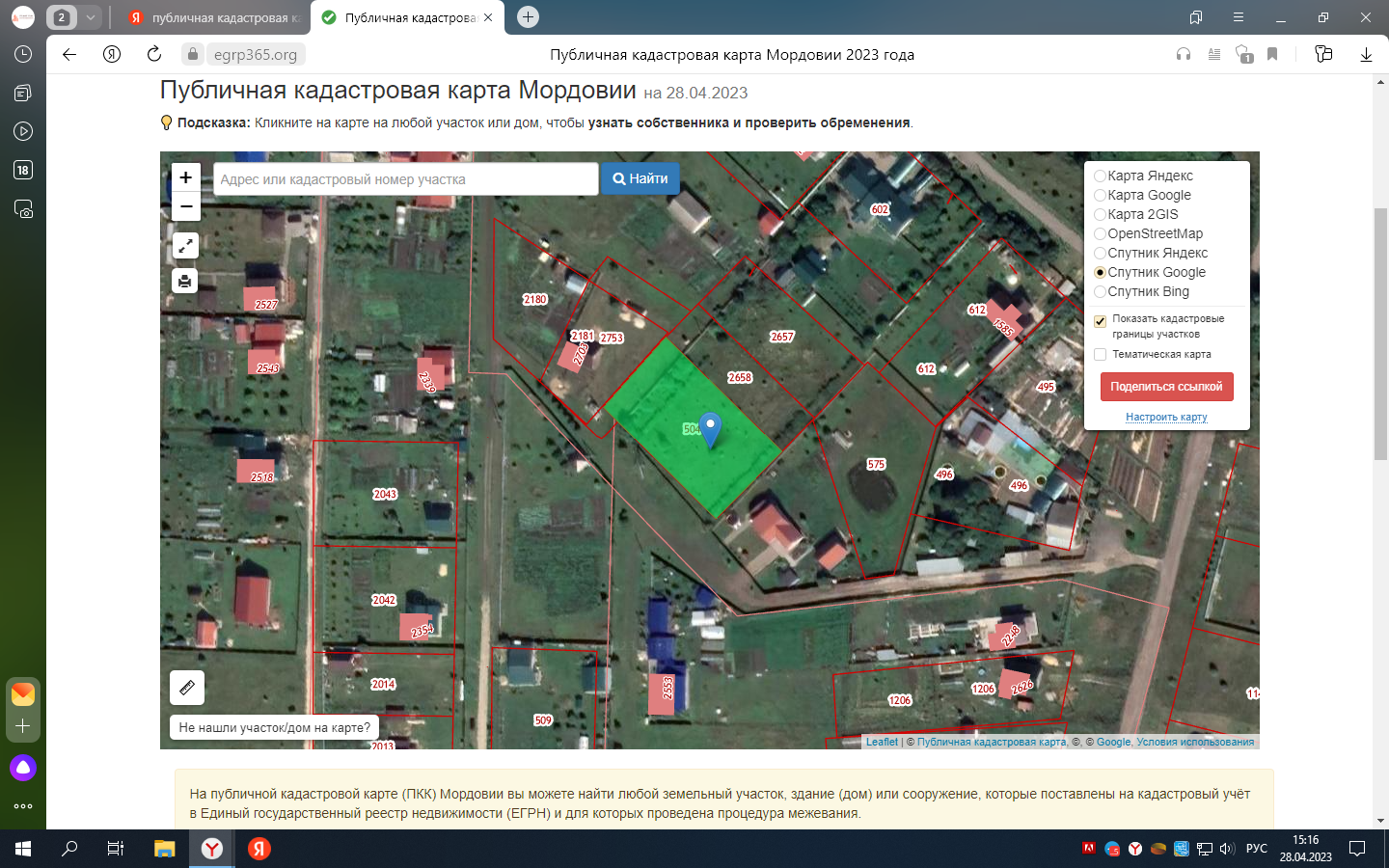The width and height of the screenshot is (1389, 868).
Task: Expand tab group dropdown arrow
Action: pyautogui.click(x=90, y=17)
